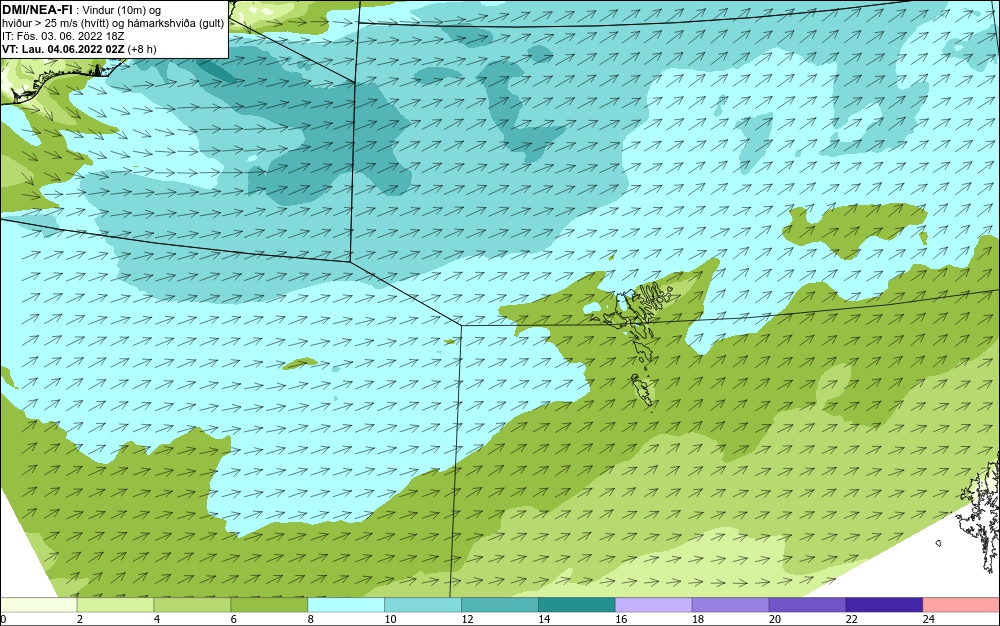
Task: Click the legend tick label 16
Action: point(621,619)
